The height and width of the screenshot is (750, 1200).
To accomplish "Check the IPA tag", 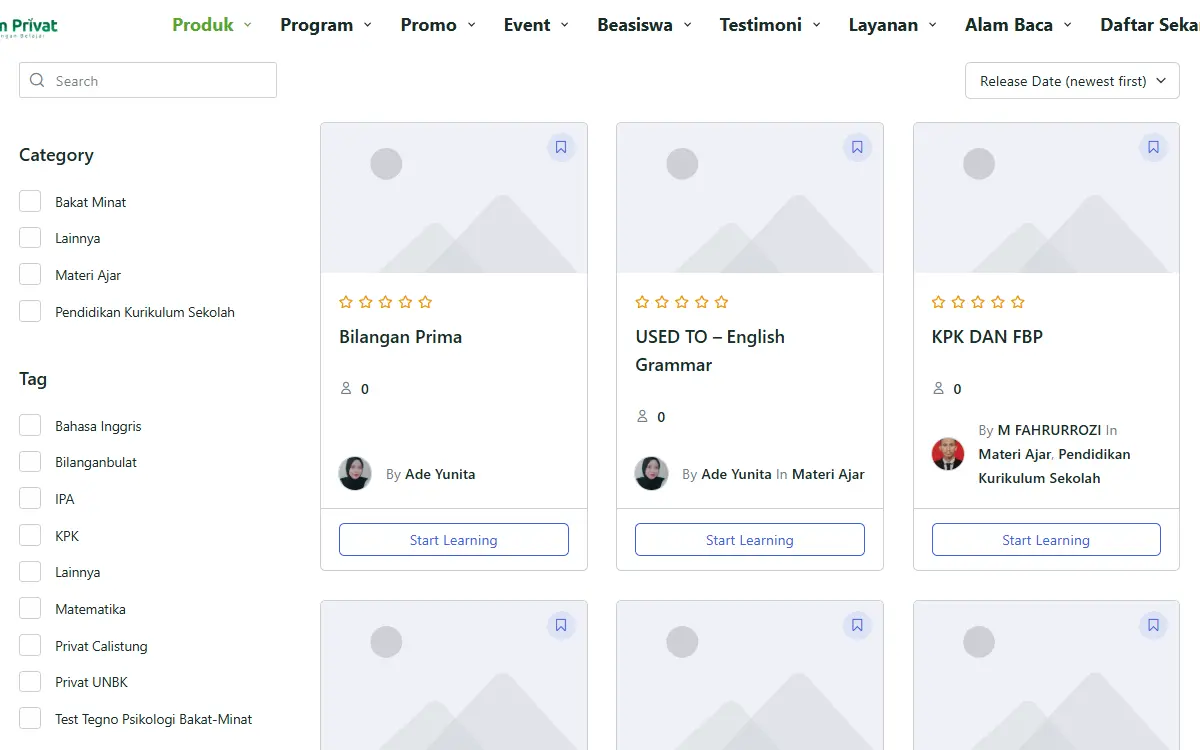I will click(30, 498).
